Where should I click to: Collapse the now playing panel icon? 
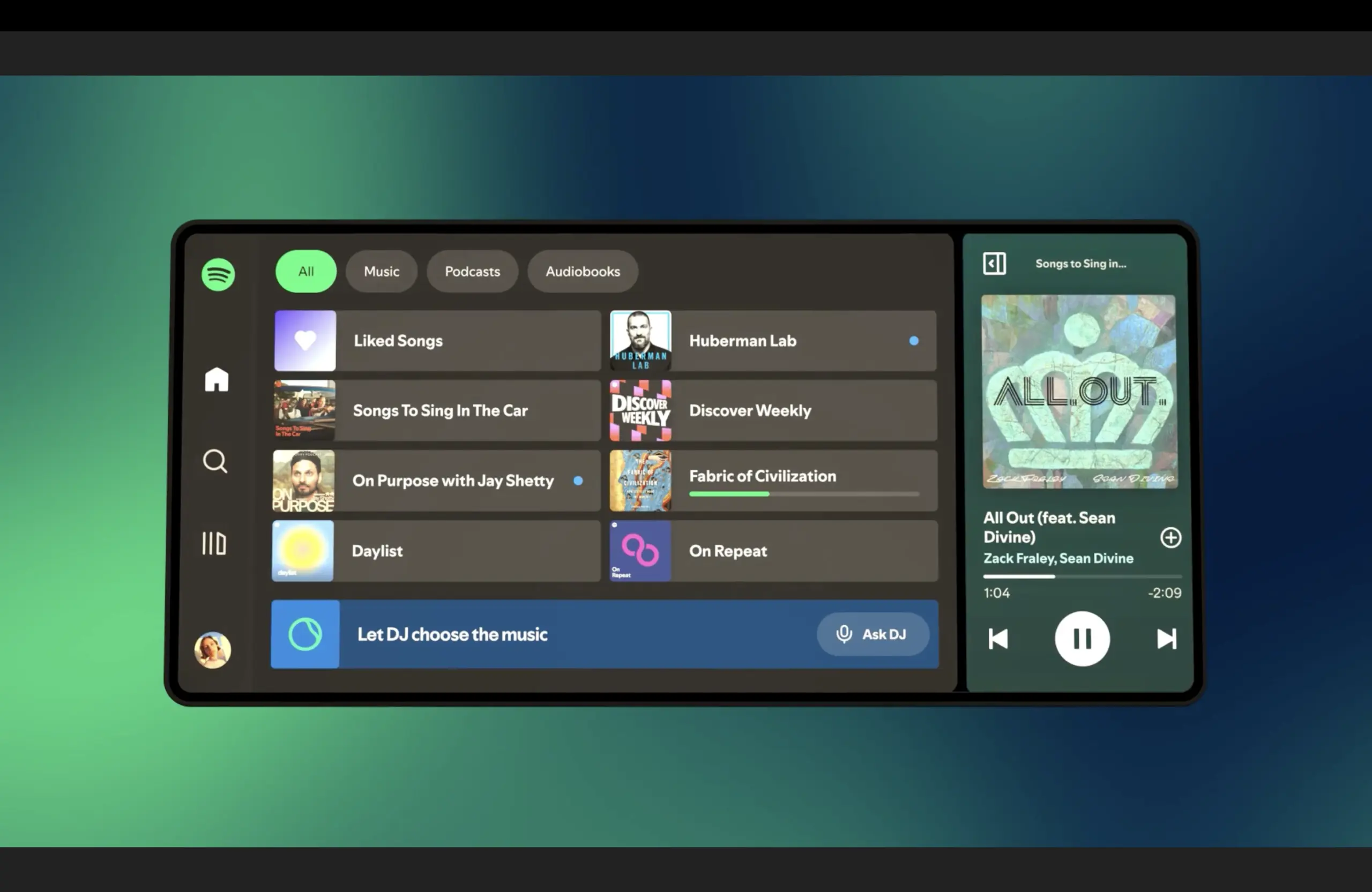tap(994, 264)
